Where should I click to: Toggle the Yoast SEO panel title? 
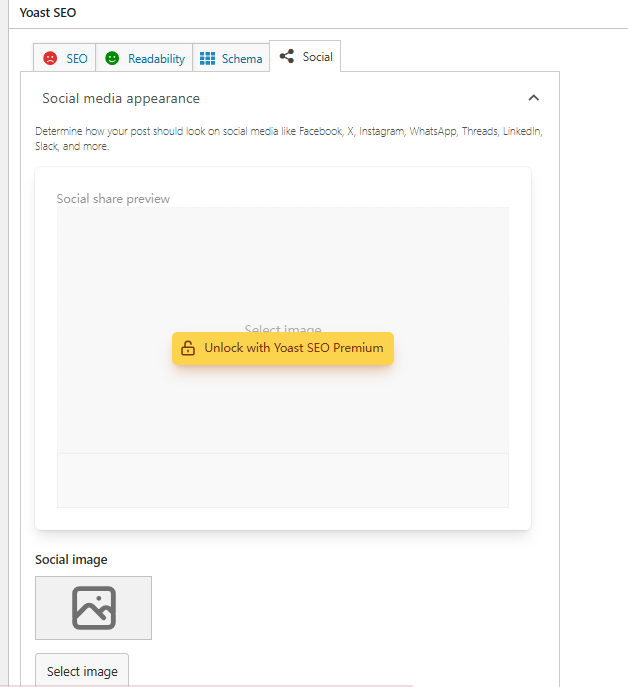click(x=48, y=13)
